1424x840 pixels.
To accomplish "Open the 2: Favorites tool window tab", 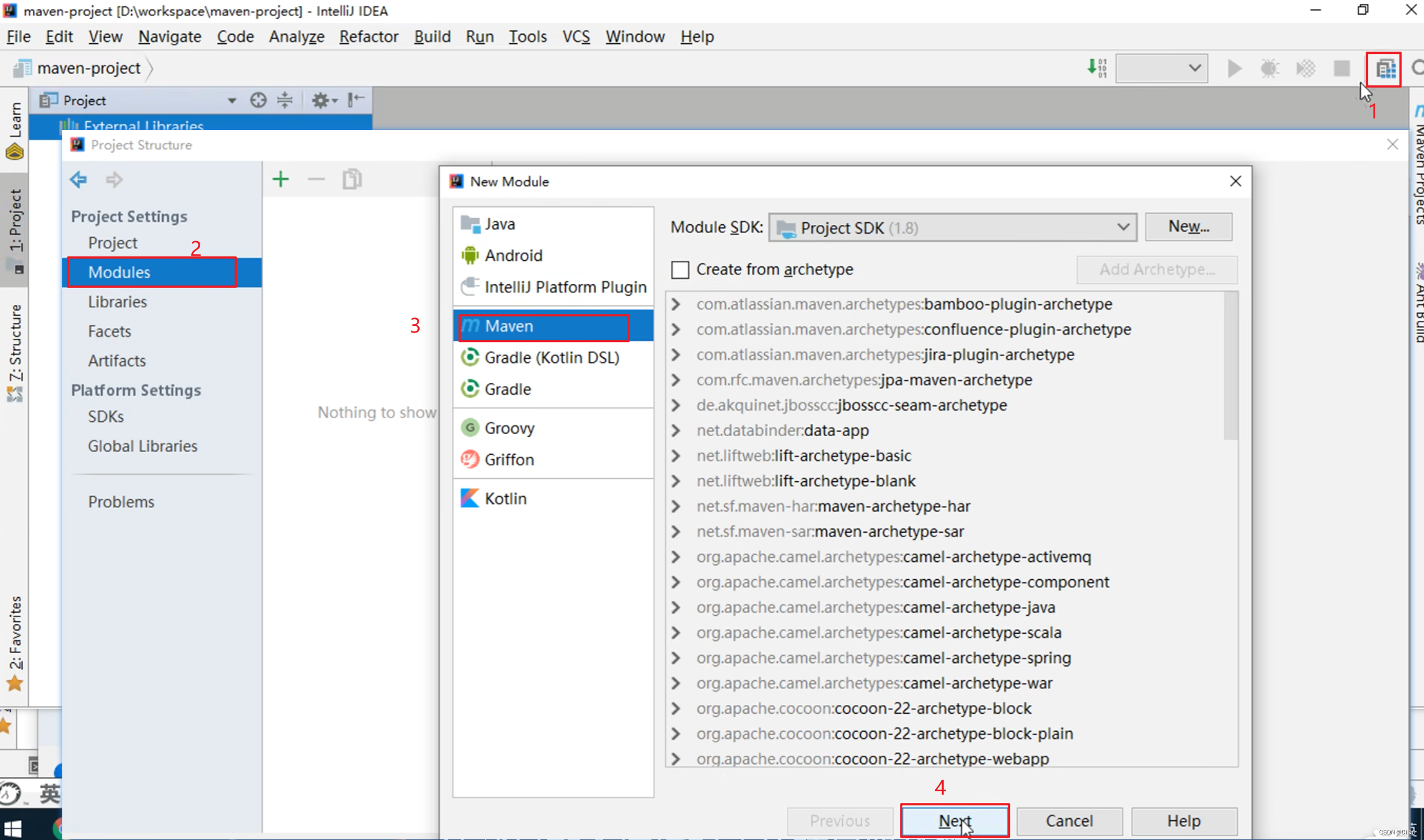I will [x=15, y=644].
